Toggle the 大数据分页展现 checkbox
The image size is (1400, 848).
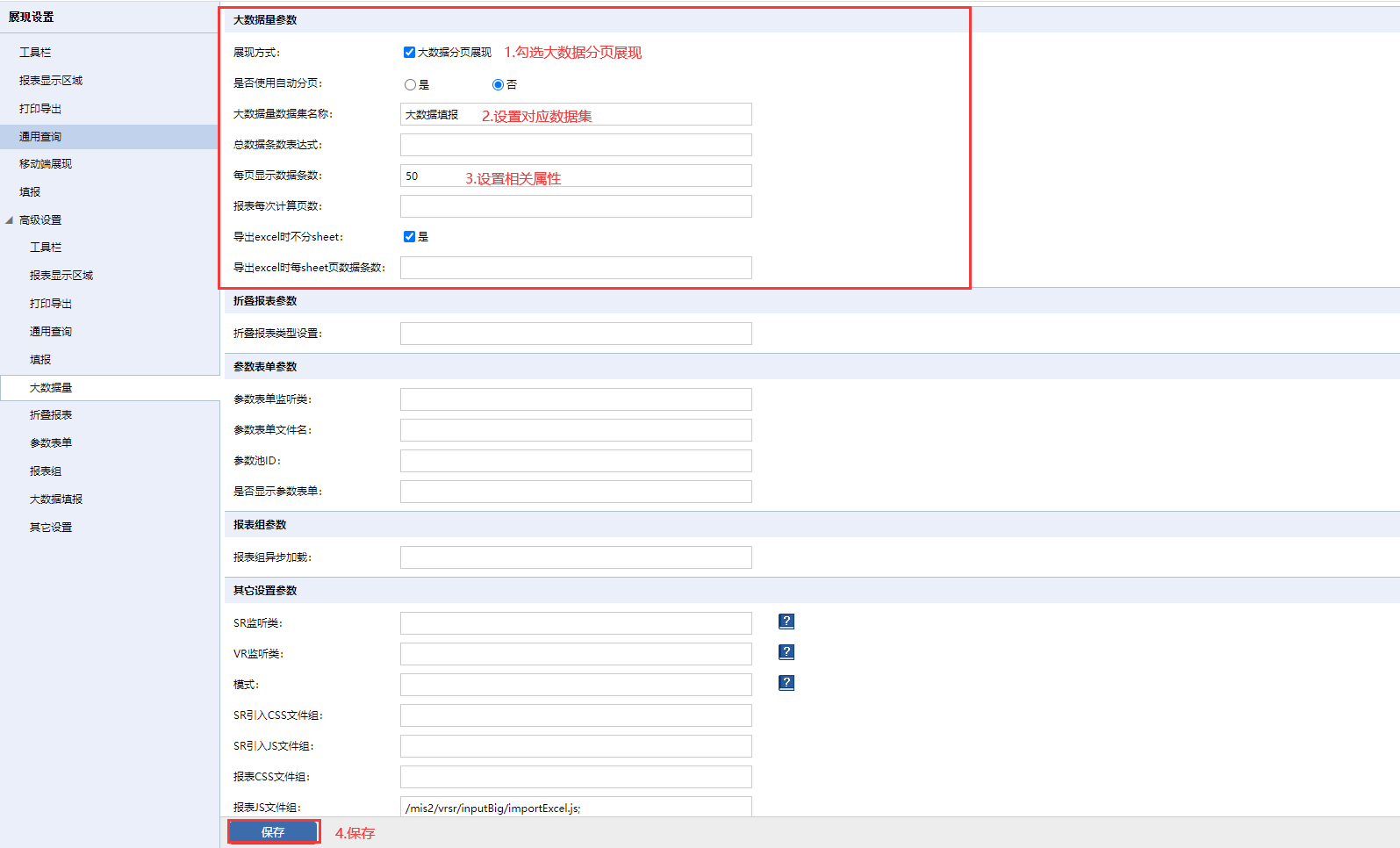pyautogui.click(x=409, y=53)
